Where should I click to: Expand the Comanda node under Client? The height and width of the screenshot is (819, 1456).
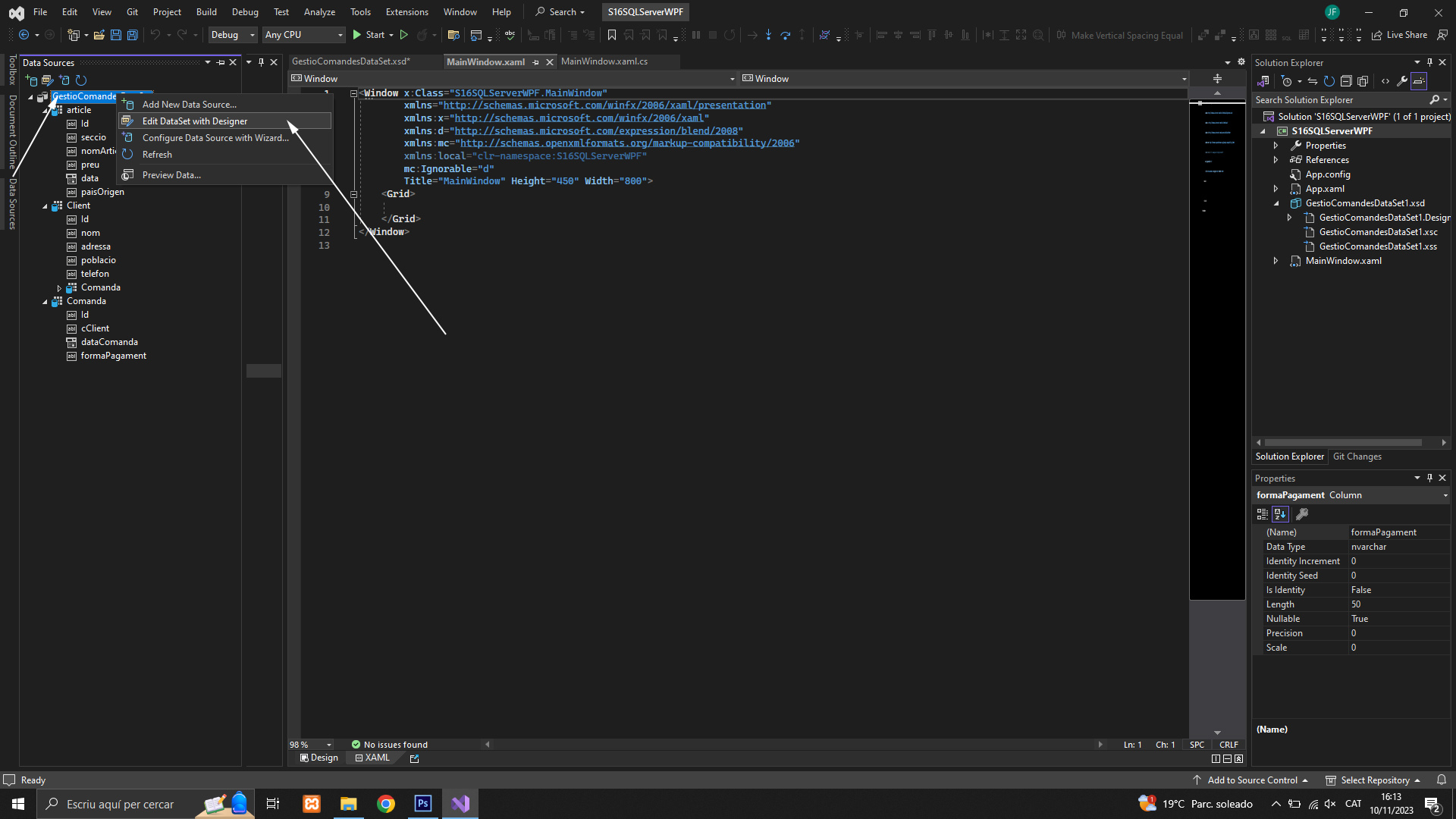coord(59,288)
